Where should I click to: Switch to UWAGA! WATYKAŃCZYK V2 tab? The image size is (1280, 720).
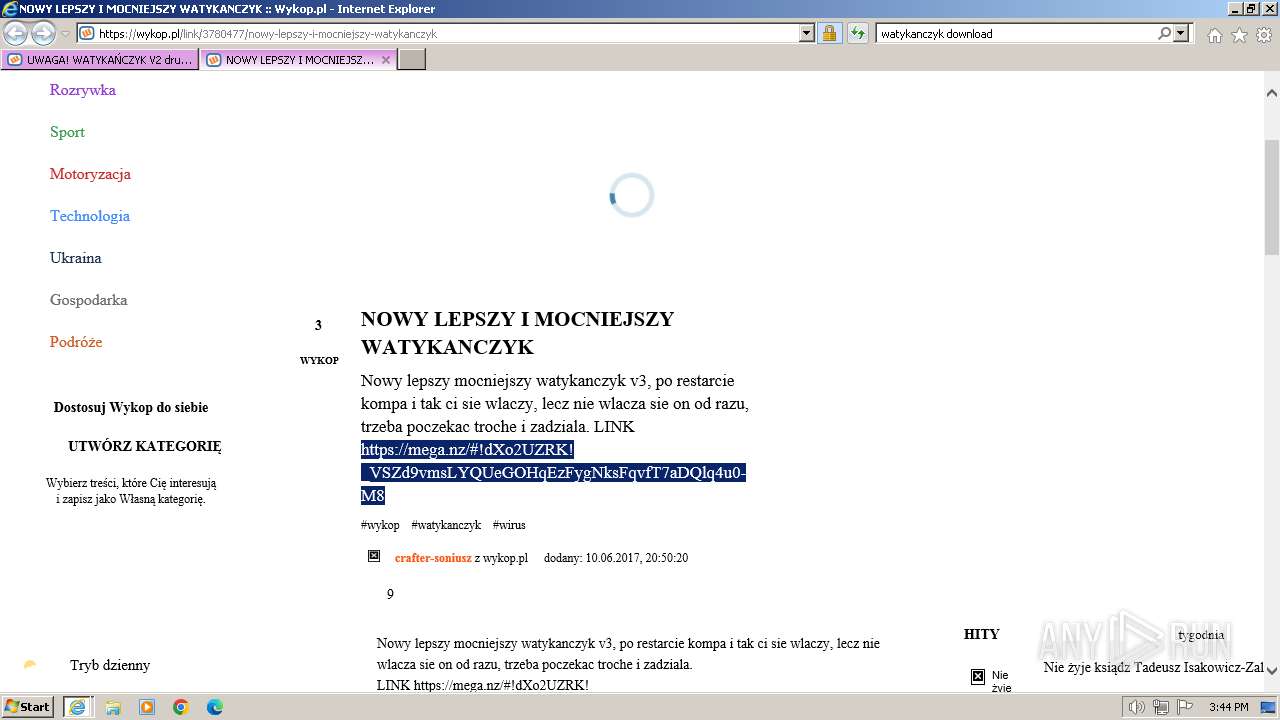pyautogui.click(x=100, y=60)
